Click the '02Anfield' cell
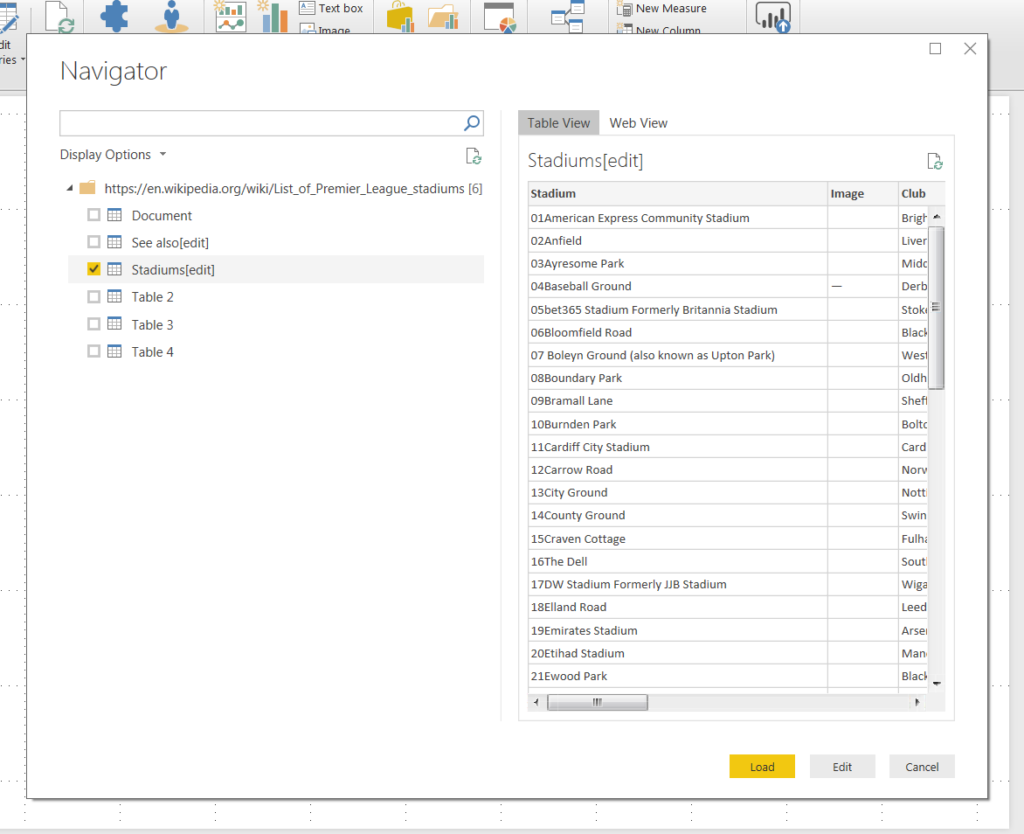1024x834 pixels. pyautogui.click(x=678, y=241)
